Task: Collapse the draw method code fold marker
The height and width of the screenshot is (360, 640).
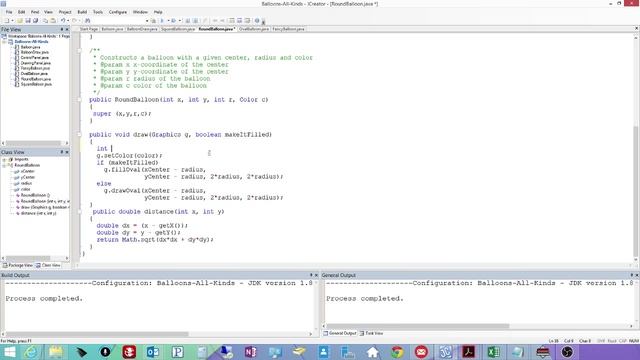Action: coord(79,134)
